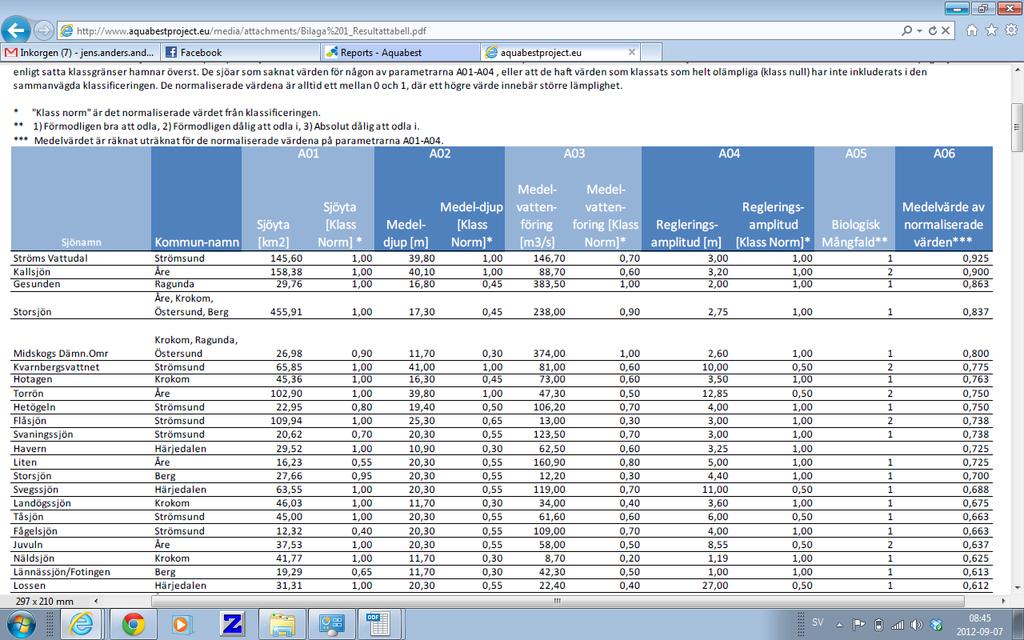Click the Kommun-namn column header
This screenshot has height=640, width=1024.
coord(197,242)
